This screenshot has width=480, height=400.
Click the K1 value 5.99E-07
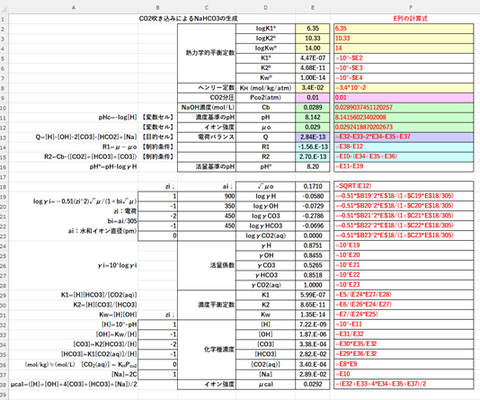pyautogui.click(x=312, y=295)
